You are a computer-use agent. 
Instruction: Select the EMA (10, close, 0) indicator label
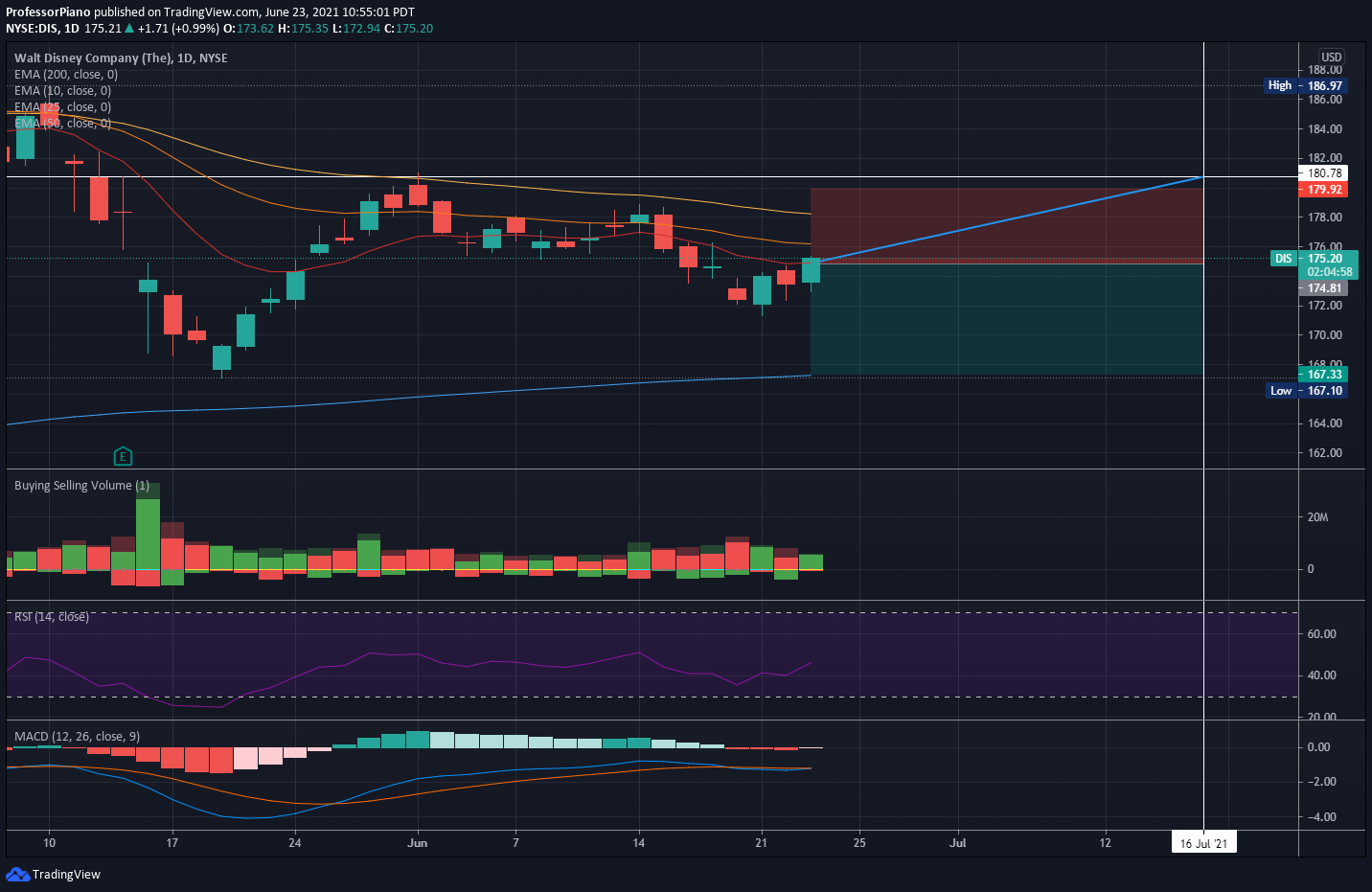62,90
